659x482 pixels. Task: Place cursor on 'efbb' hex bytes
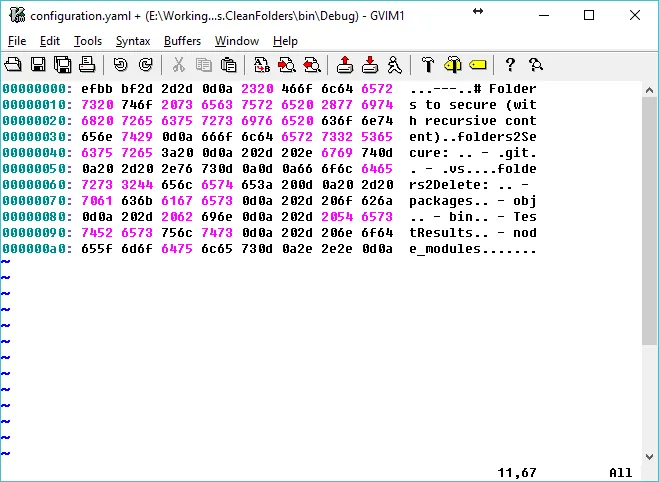pyautogui.click(x=97, y=89)
